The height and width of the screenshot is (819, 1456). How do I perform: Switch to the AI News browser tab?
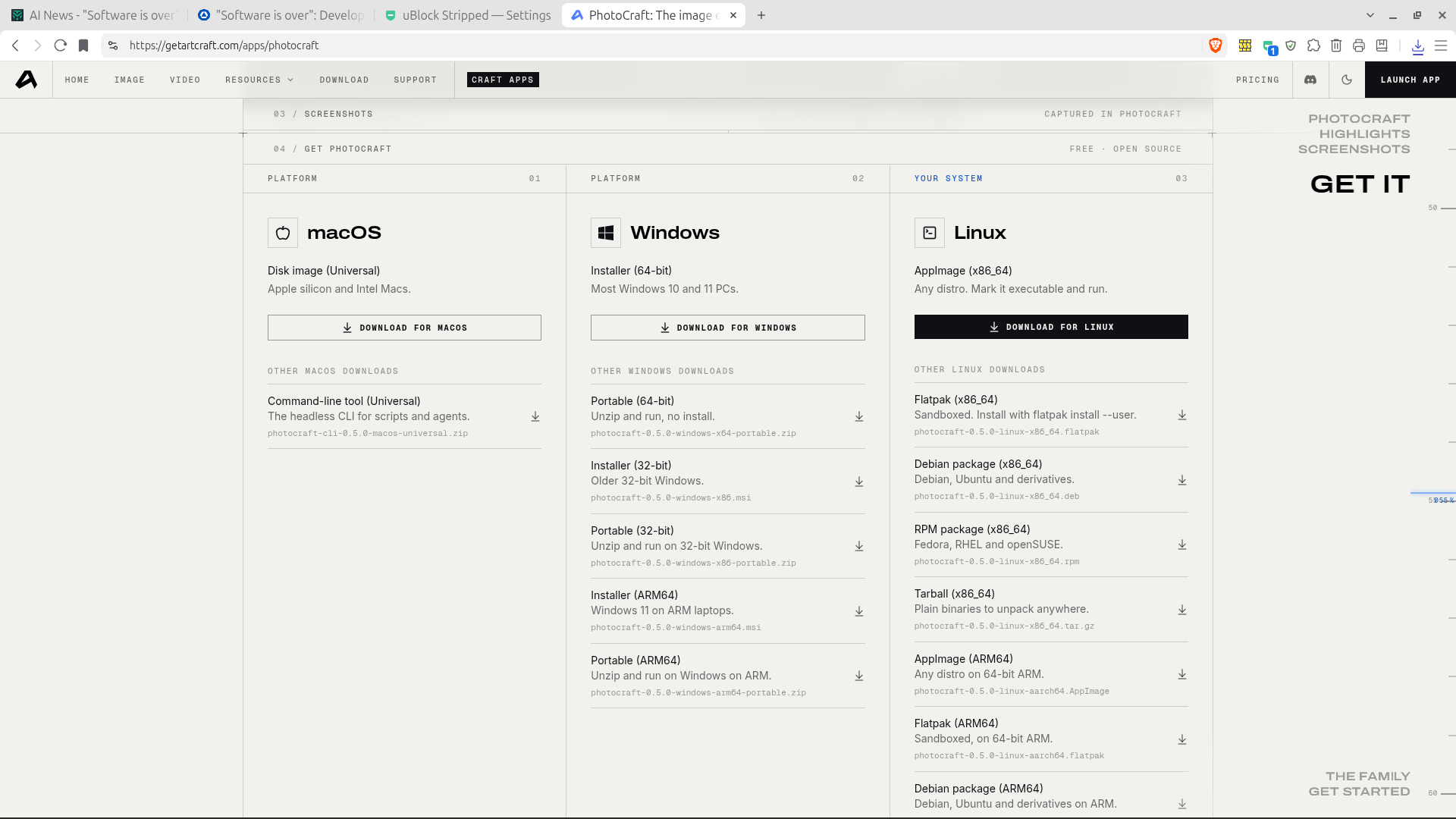pos(94,15)
